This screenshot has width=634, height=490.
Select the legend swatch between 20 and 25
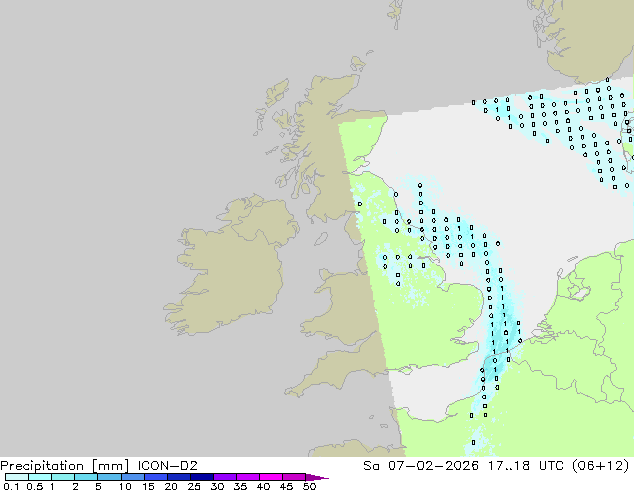coord(178,477)
